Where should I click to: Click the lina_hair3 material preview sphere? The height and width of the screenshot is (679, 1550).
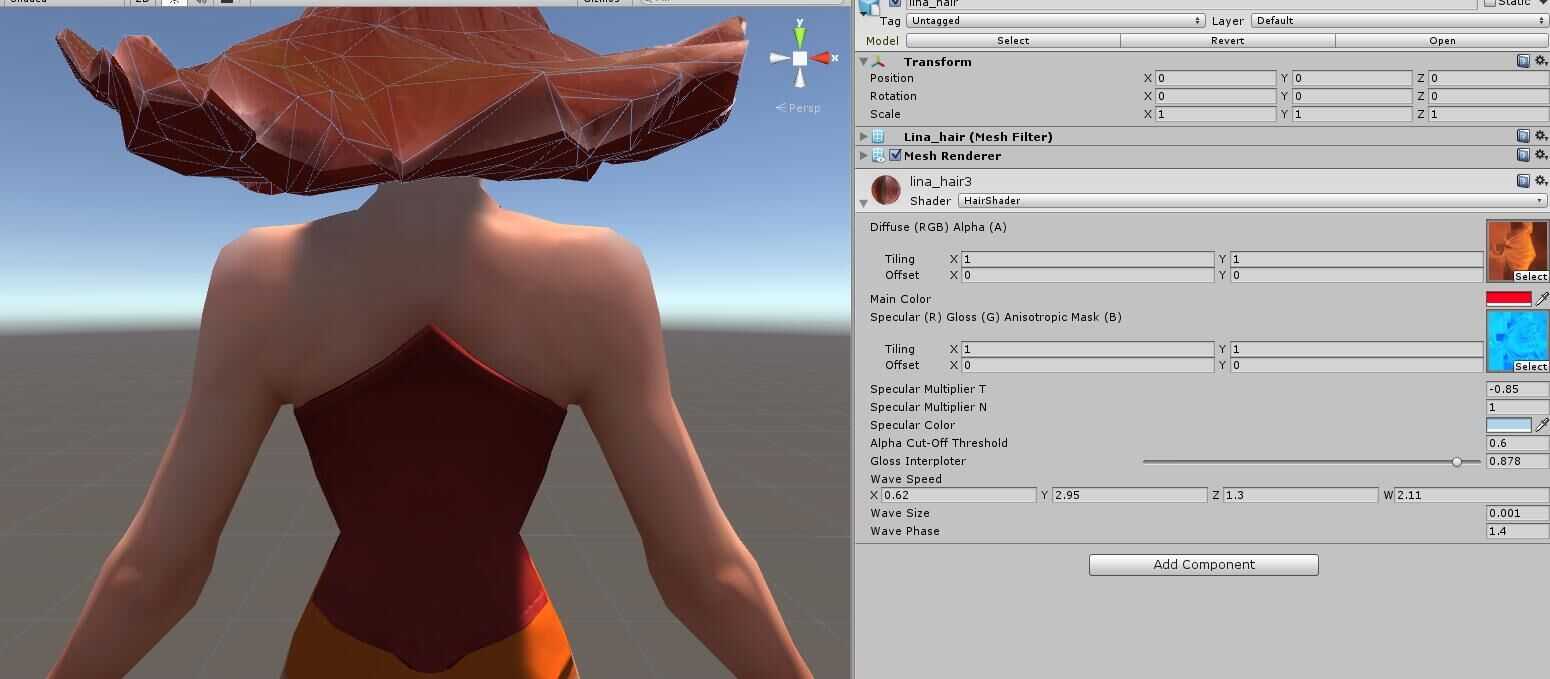886,190
